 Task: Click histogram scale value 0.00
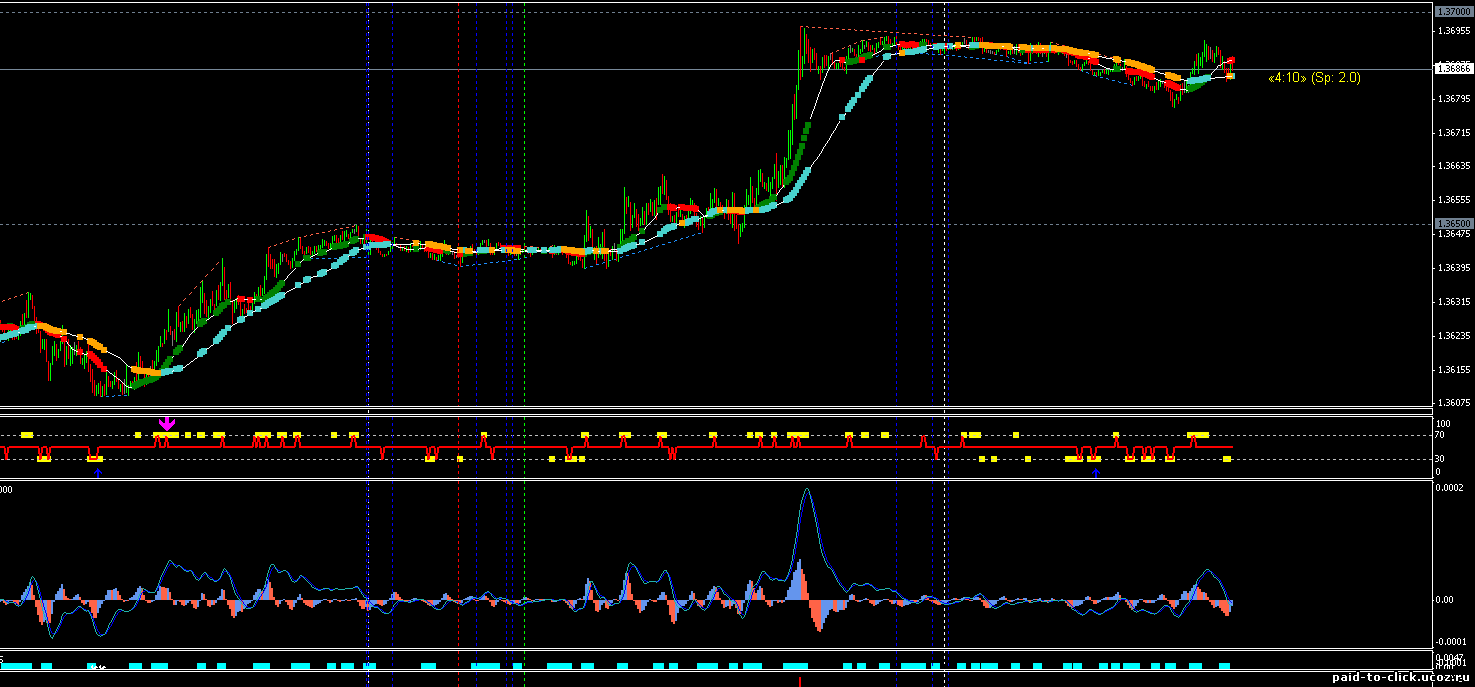[x=1445, y=600]
